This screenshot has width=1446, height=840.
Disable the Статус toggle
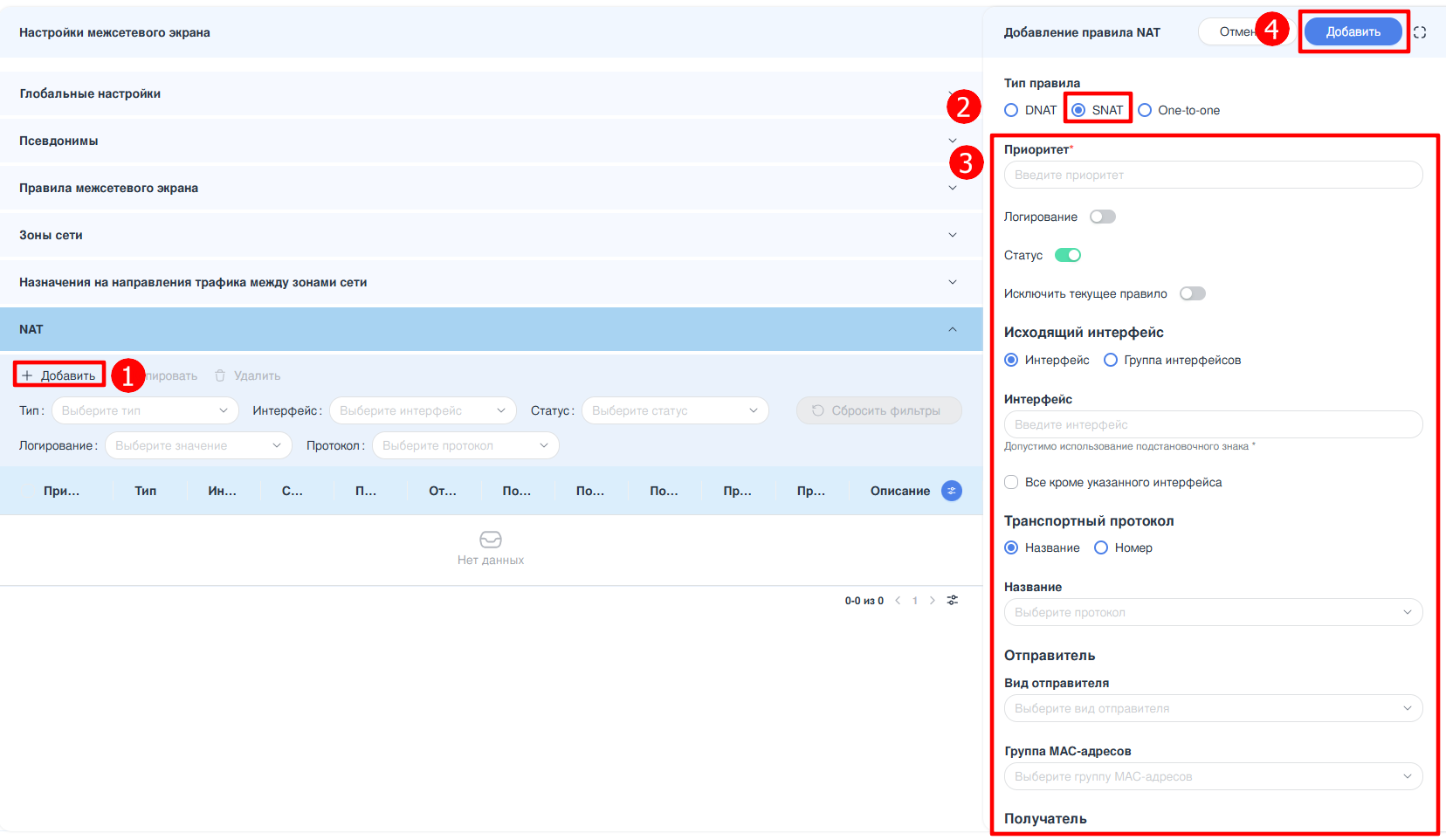pos(1067,255)
